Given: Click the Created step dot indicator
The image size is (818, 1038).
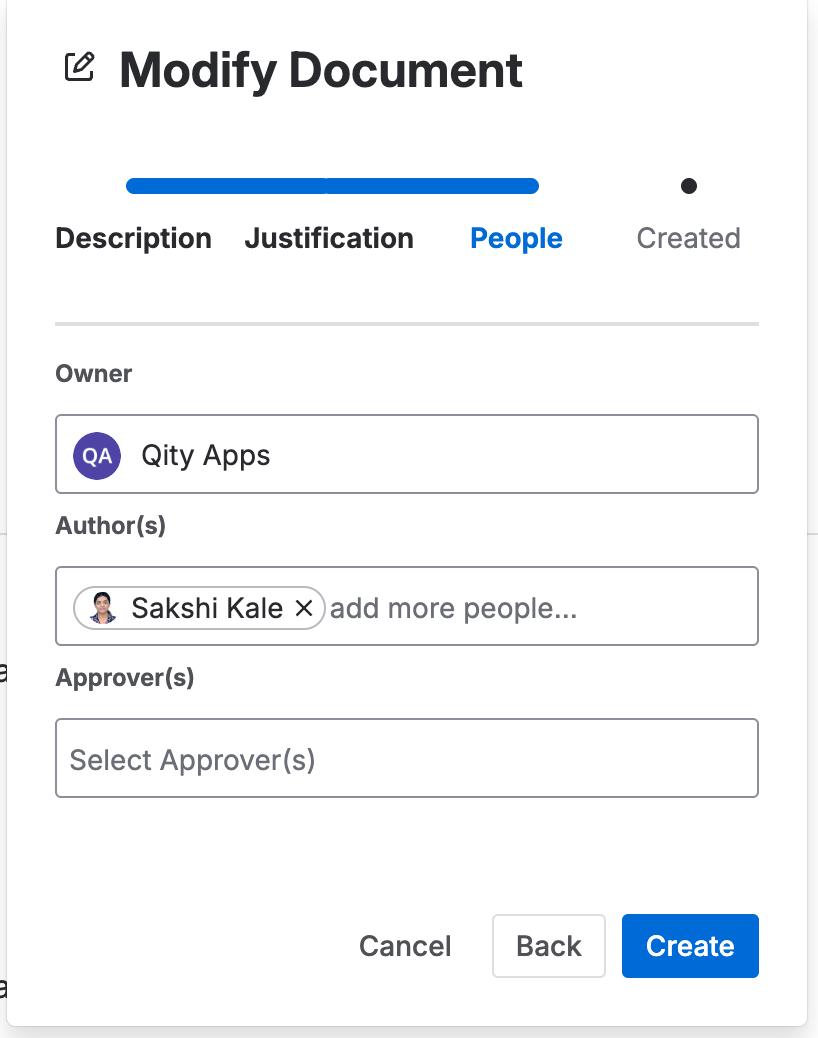Looking at the screenshot, I should 688,186.
